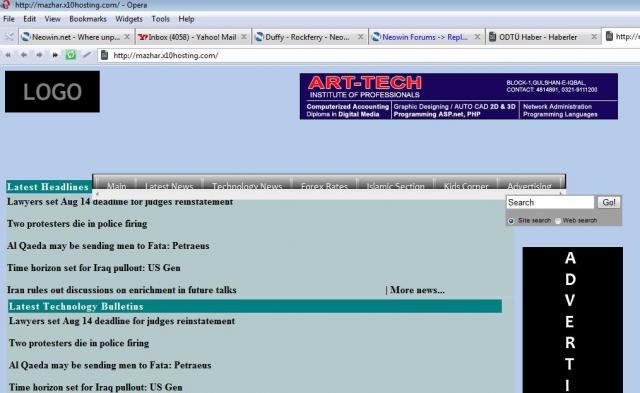Close the Neowin.net tab
The image size is (640, 393).
[x=127, y=37]
